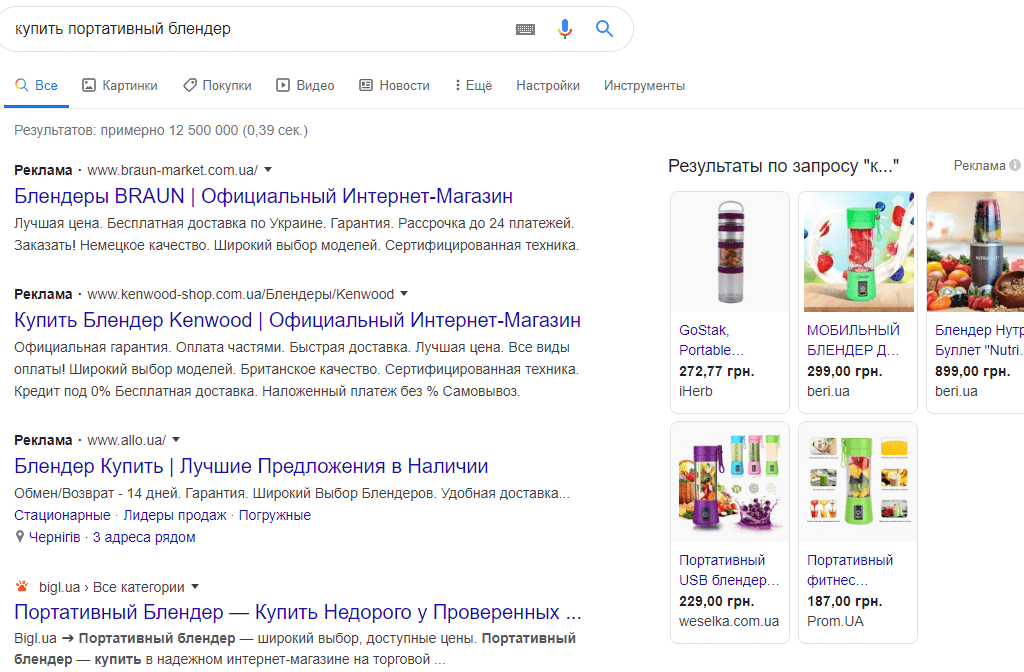Open dropdown arrow next to kenwood-shop ad URL
The image size is (1024, 672).
click(x=404, y=292)
